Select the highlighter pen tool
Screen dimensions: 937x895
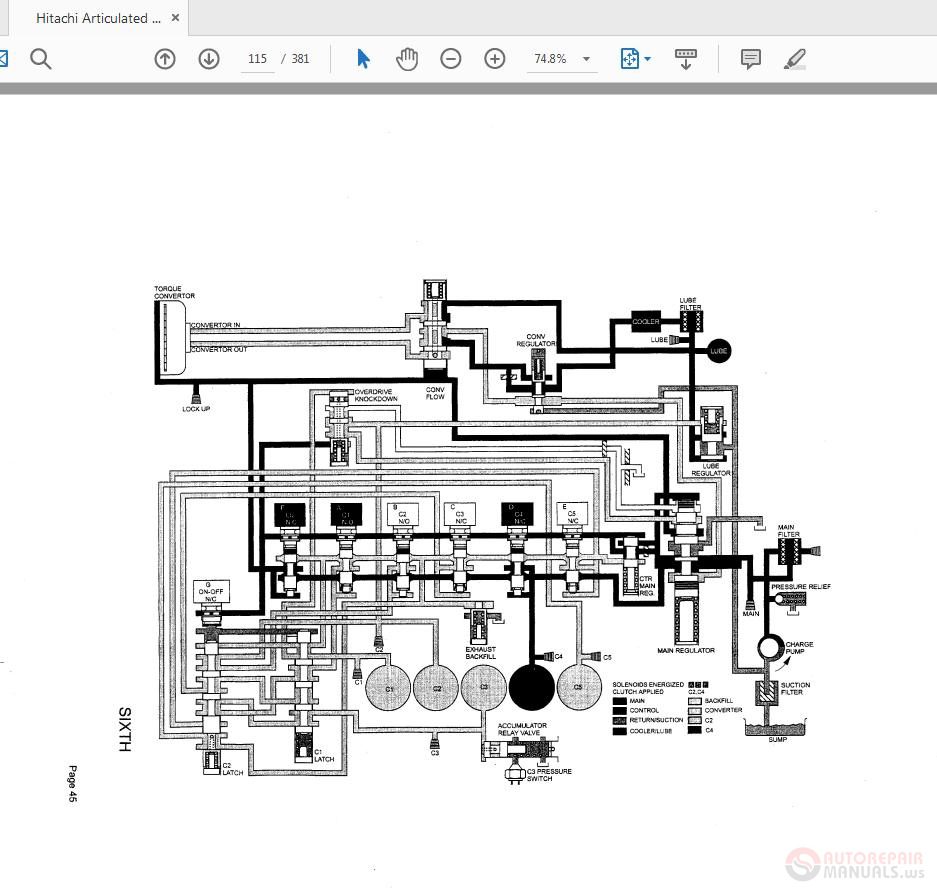(795, 59)
